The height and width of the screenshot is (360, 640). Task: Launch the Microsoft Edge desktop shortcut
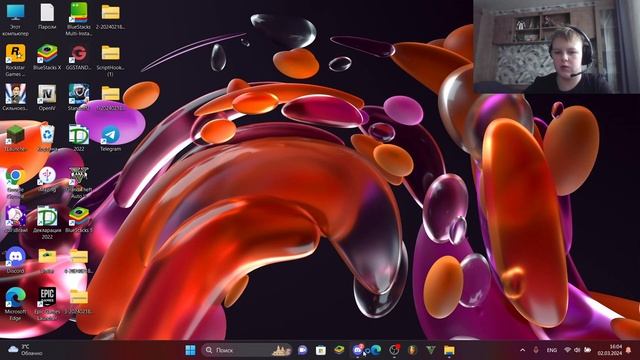click(x=16, y=304)
